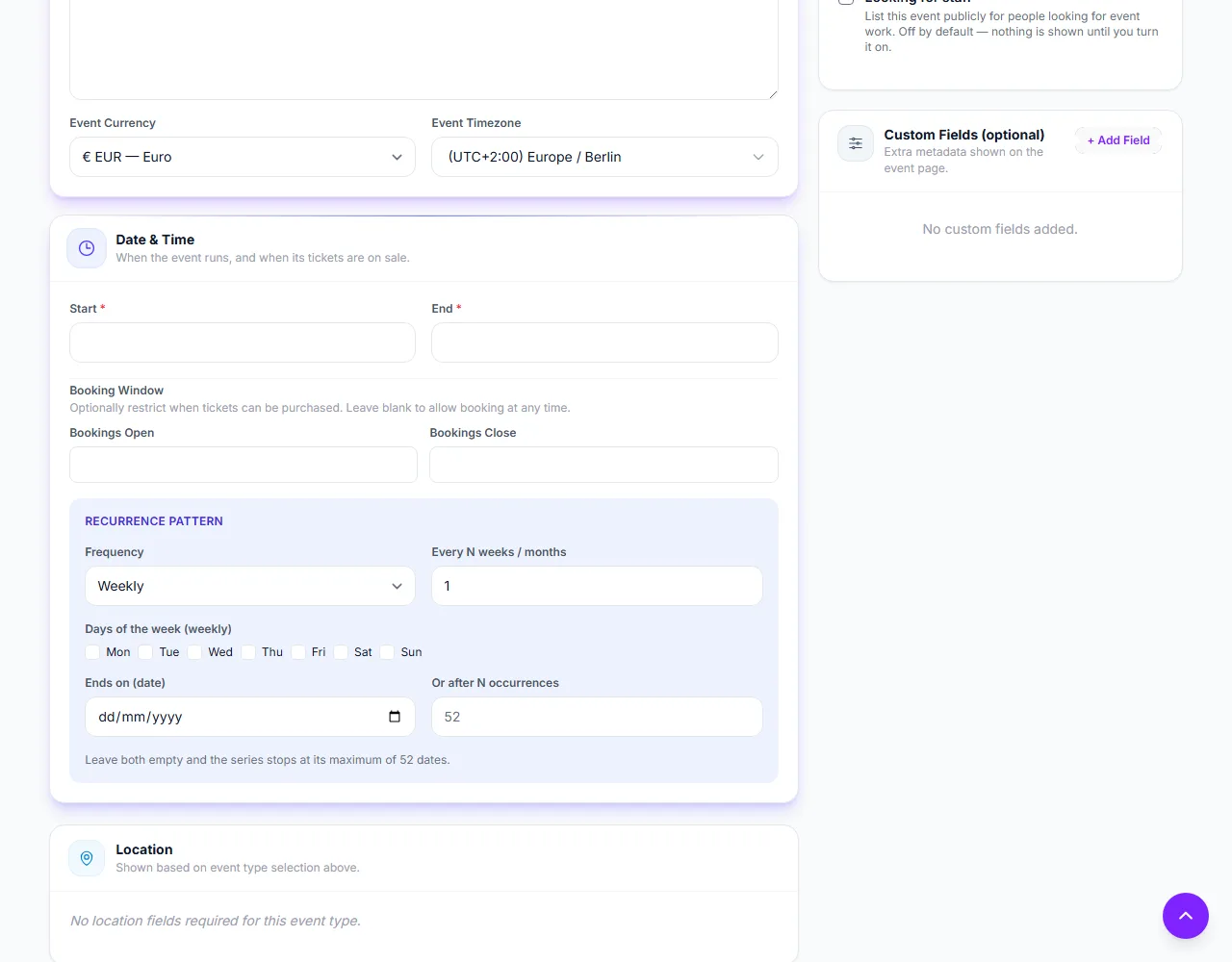This screenshot has width=1232, height=962.
Task: Focus the Start date input field
Action: pos(243,342)
